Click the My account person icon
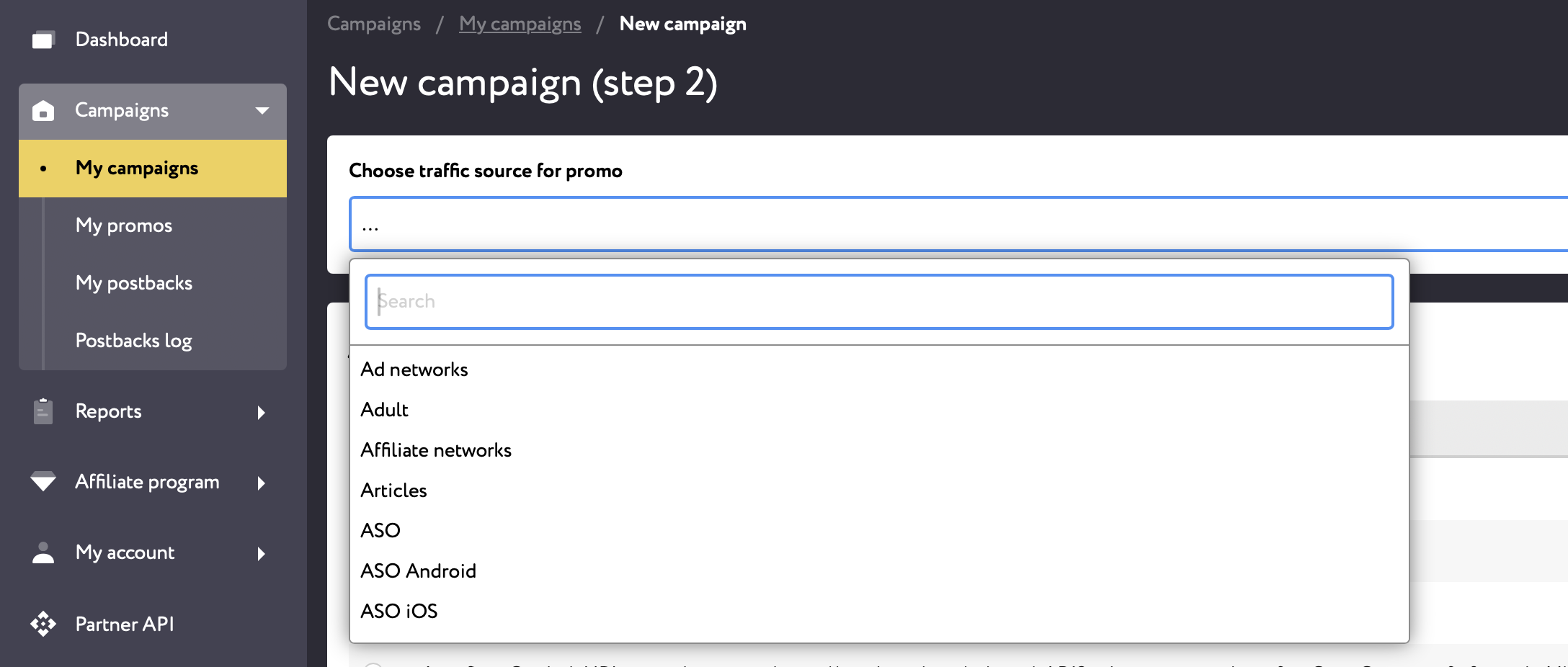Image resolution: width=1568 pixels, height=667 pixels. tap(43, 552)
